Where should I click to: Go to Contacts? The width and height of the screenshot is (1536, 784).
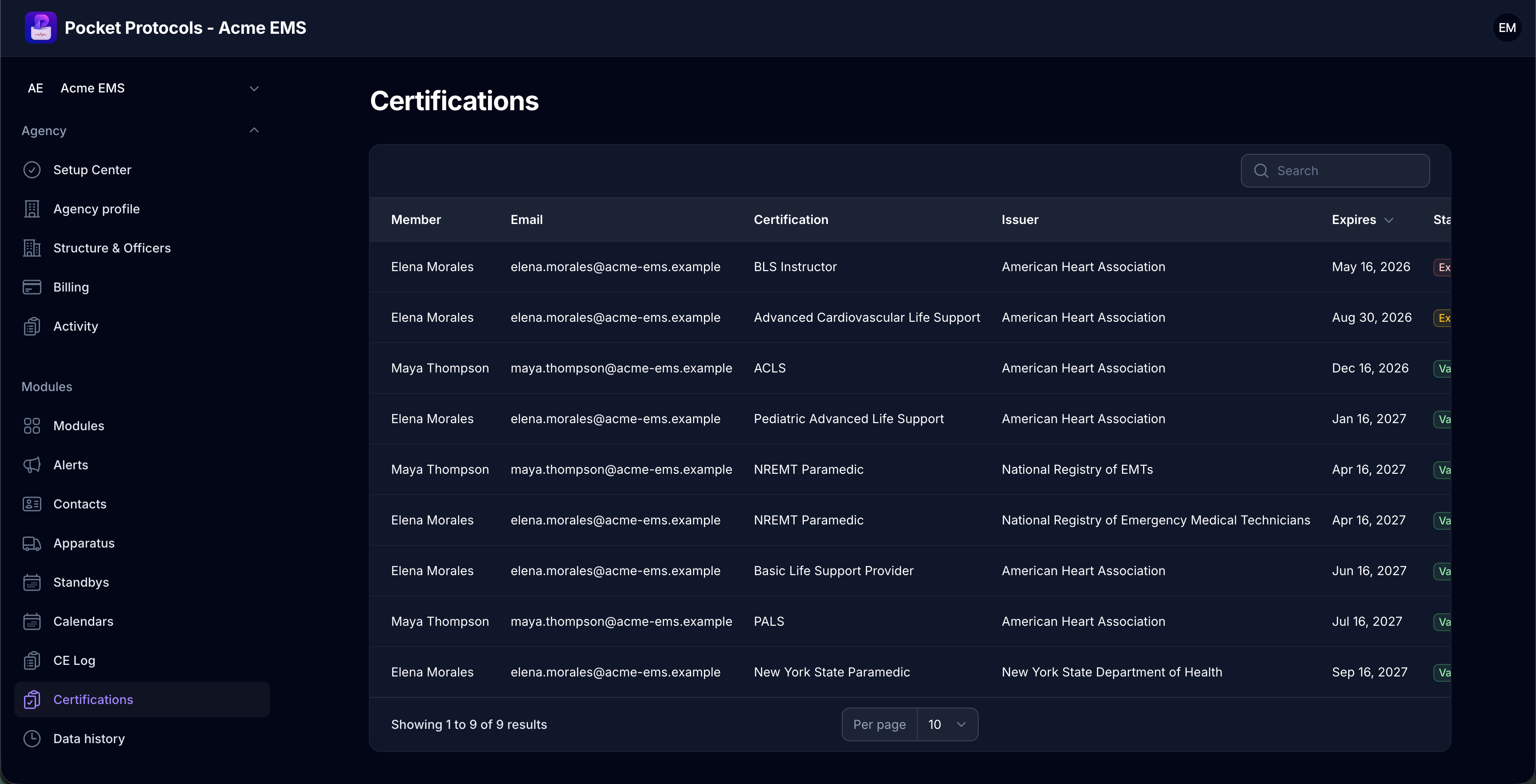(x=142, y=504)
